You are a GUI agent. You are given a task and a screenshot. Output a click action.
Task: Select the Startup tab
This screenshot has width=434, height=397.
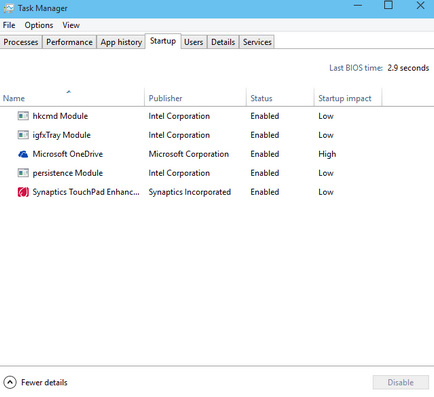click(x=163, y=41)
